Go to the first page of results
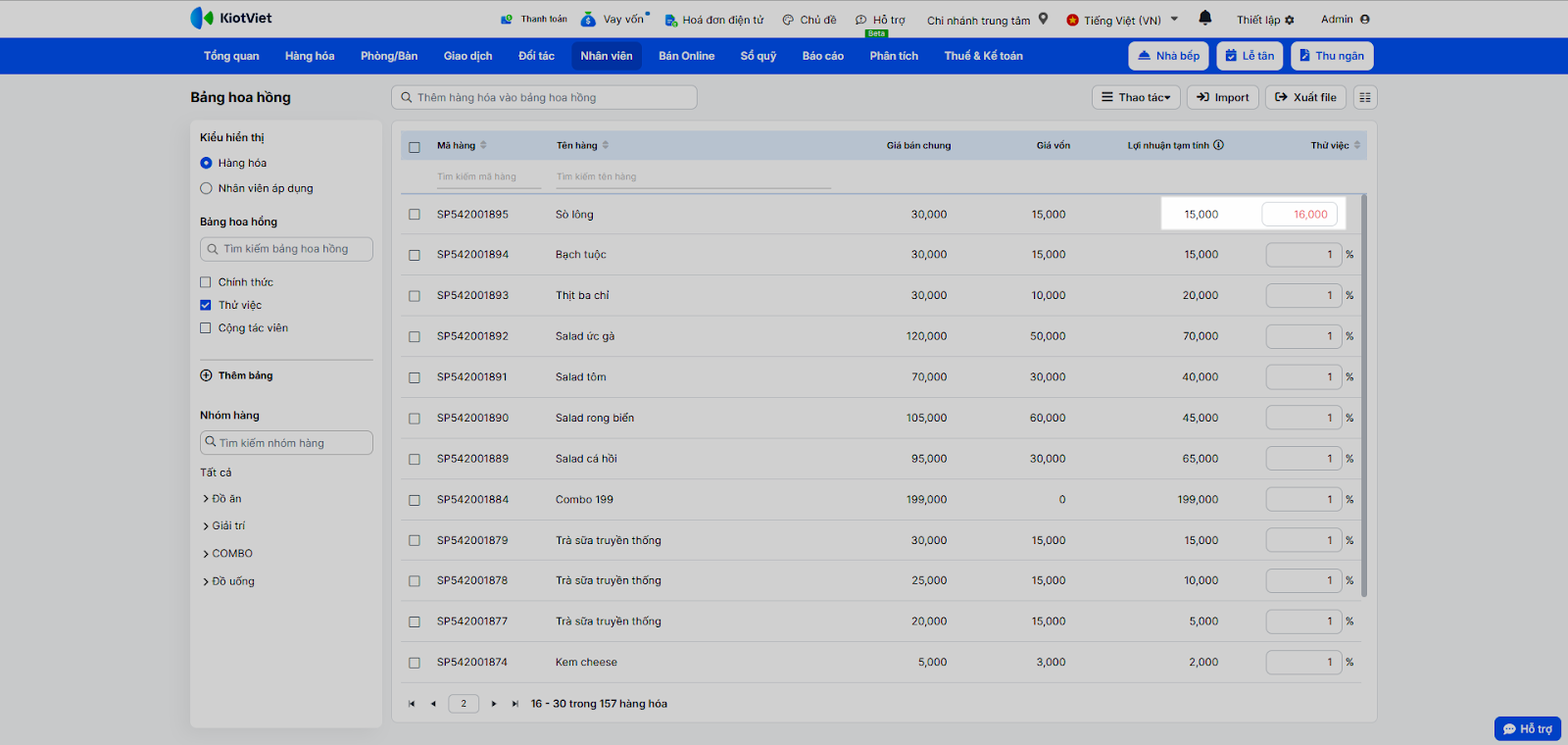Viewport: 1568px width, 745px height. coord(412,704)
